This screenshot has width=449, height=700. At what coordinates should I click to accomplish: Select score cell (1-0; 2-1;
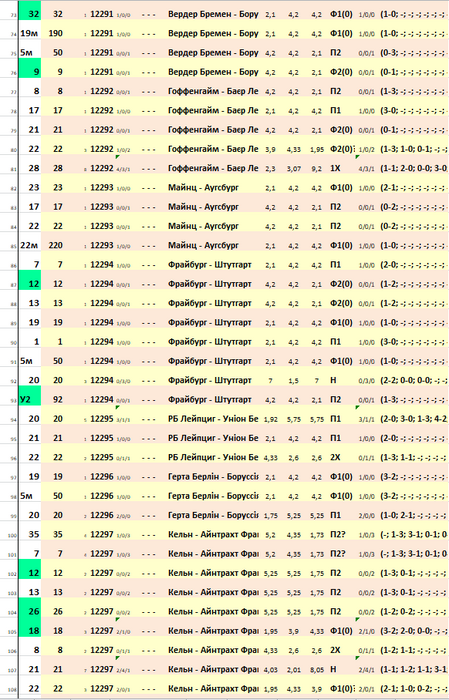(x=414, y=515)
